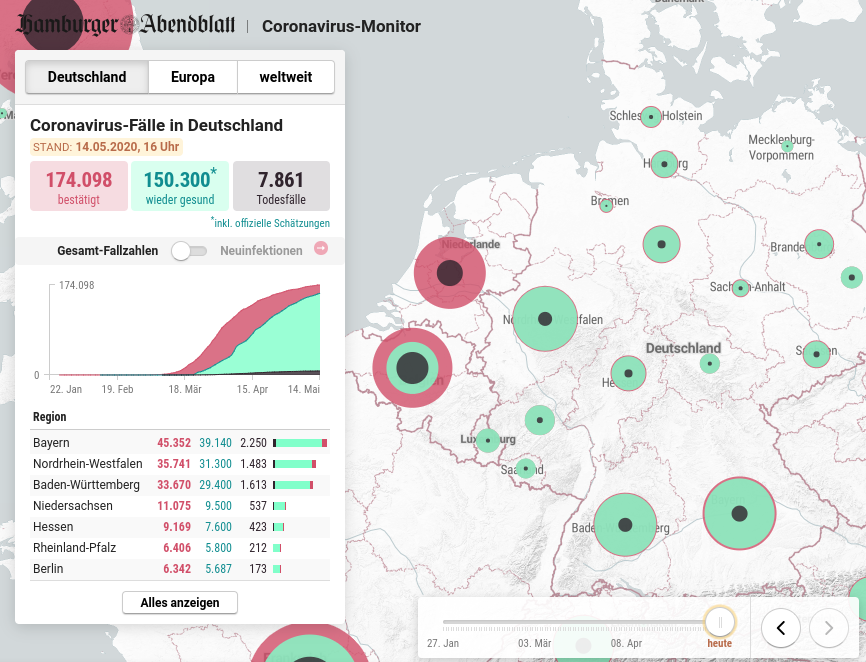Click the Hamburger Abendblatt logo

pyautogui.click(x=127, y=26)
